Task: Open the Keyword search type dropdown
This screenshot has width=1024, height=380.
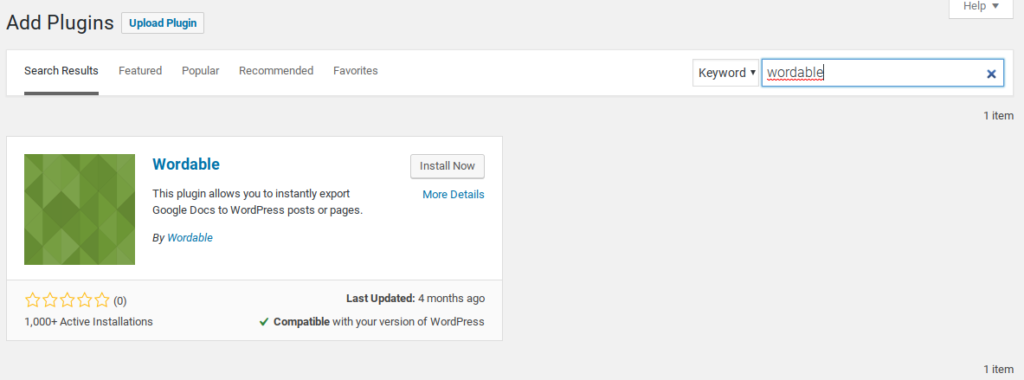Action: (x=726, y=72)
